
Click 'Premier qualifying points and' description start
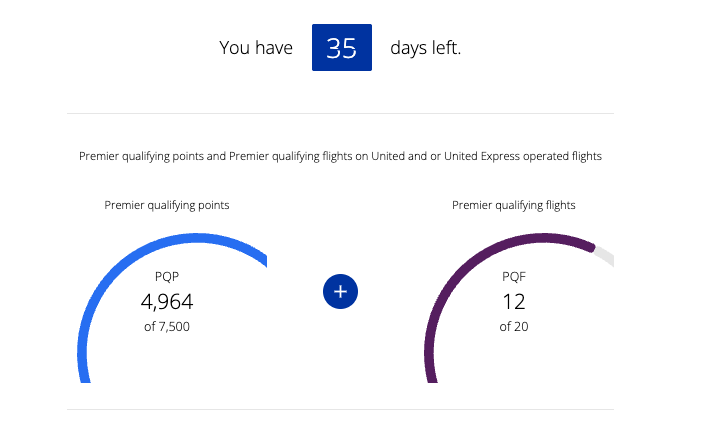[x=153, y=156]
